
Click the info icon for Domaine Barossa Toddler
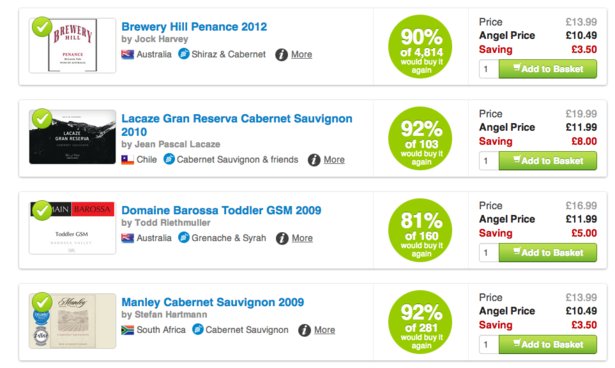tap(282, 238)
